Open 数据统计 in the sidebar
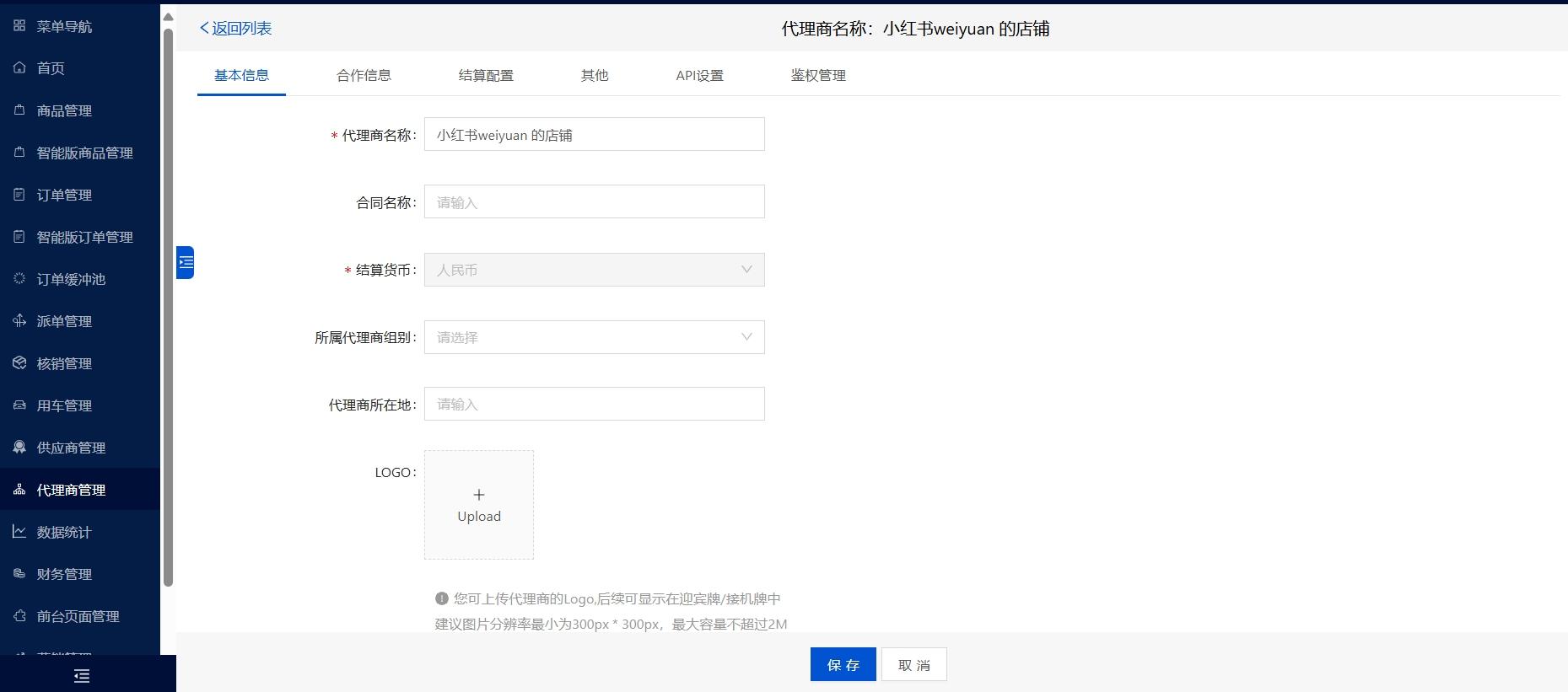1568x692 pixels. [80, 531]
